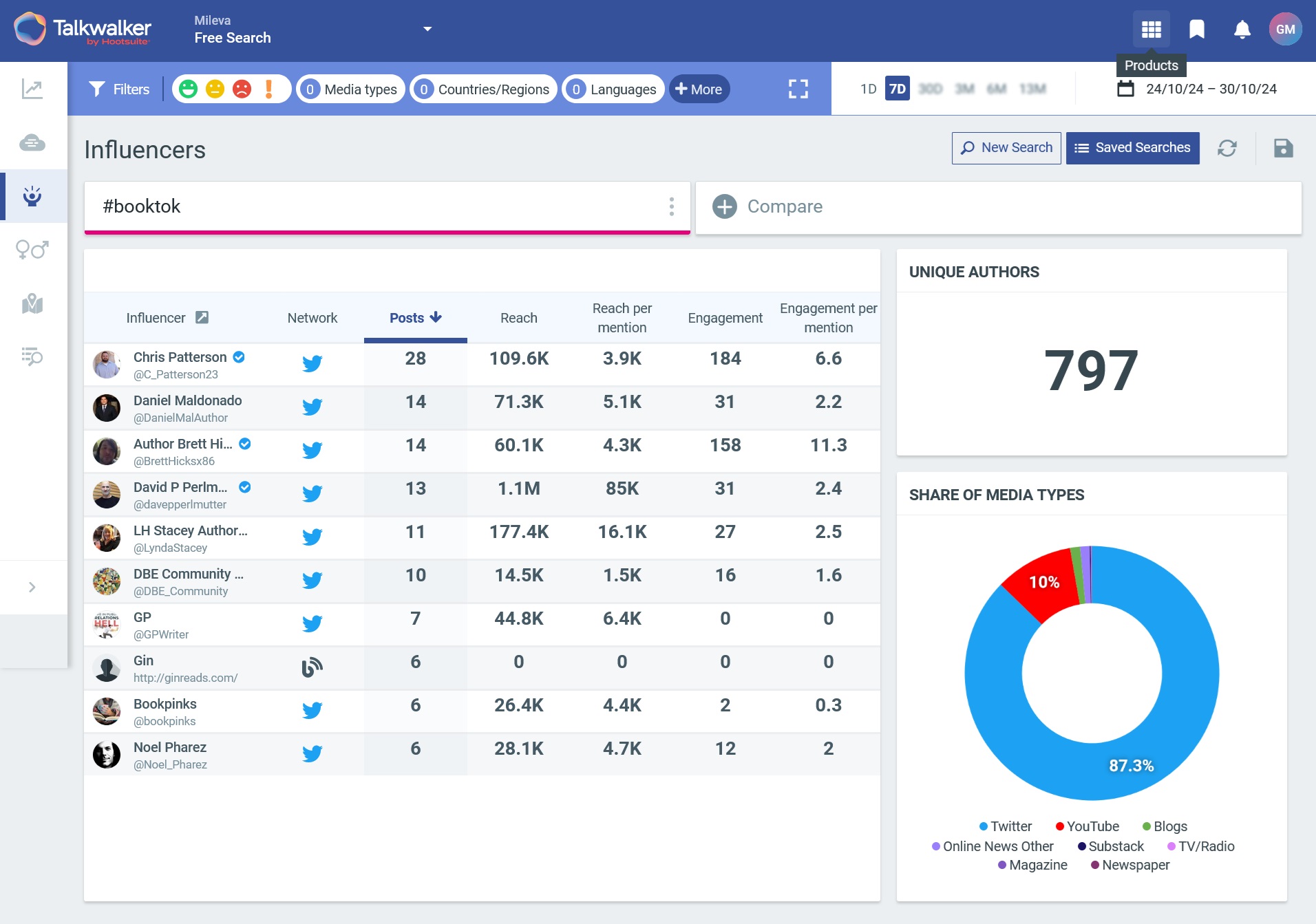Click Twitter icon in Author Brett Hi... row
Screen dimensions: 1316x924
pos(312,450)
